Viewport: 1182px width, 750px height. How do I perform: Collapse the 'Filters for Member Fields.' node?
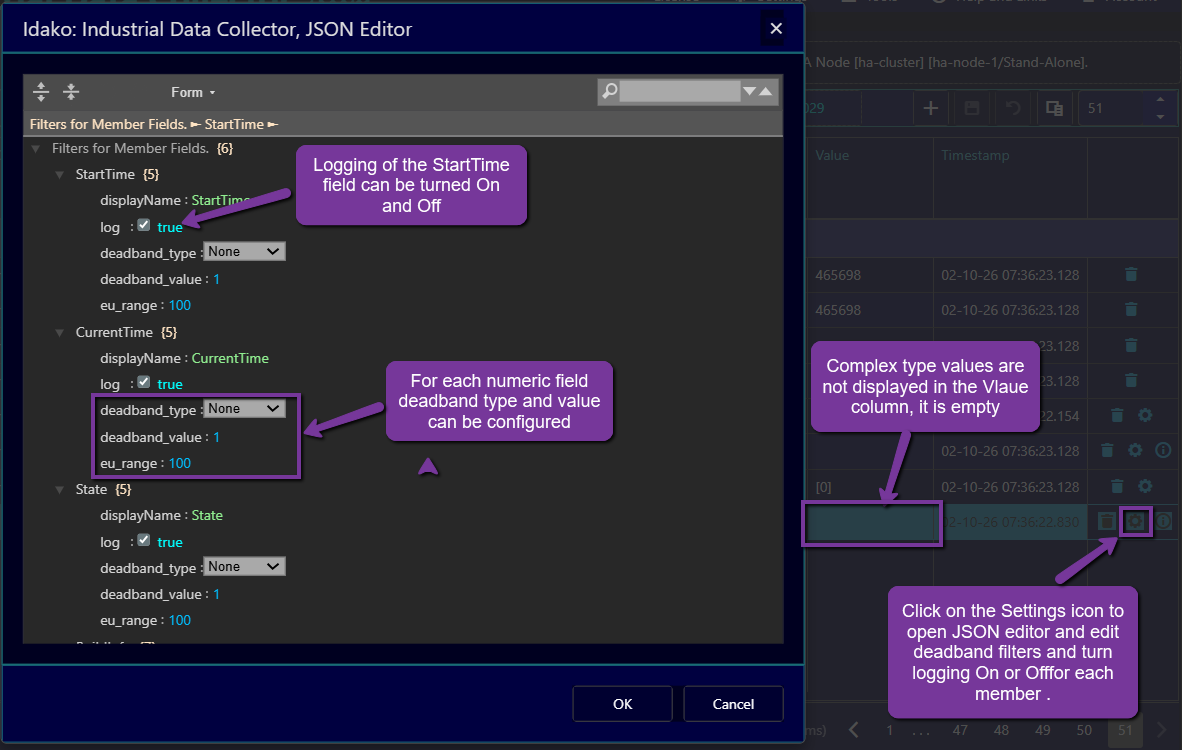pyautogui.click(x=35, y=148)
